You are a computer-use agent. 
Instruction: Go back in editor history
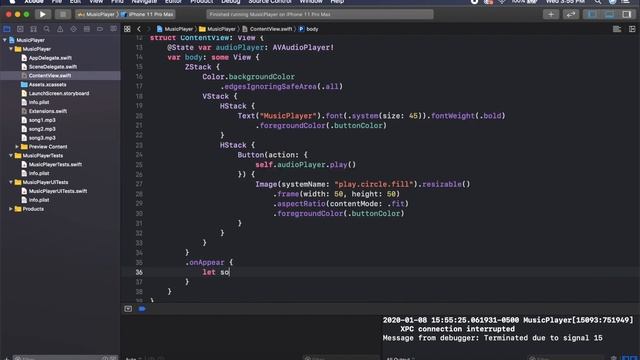[x=139, y=29]
